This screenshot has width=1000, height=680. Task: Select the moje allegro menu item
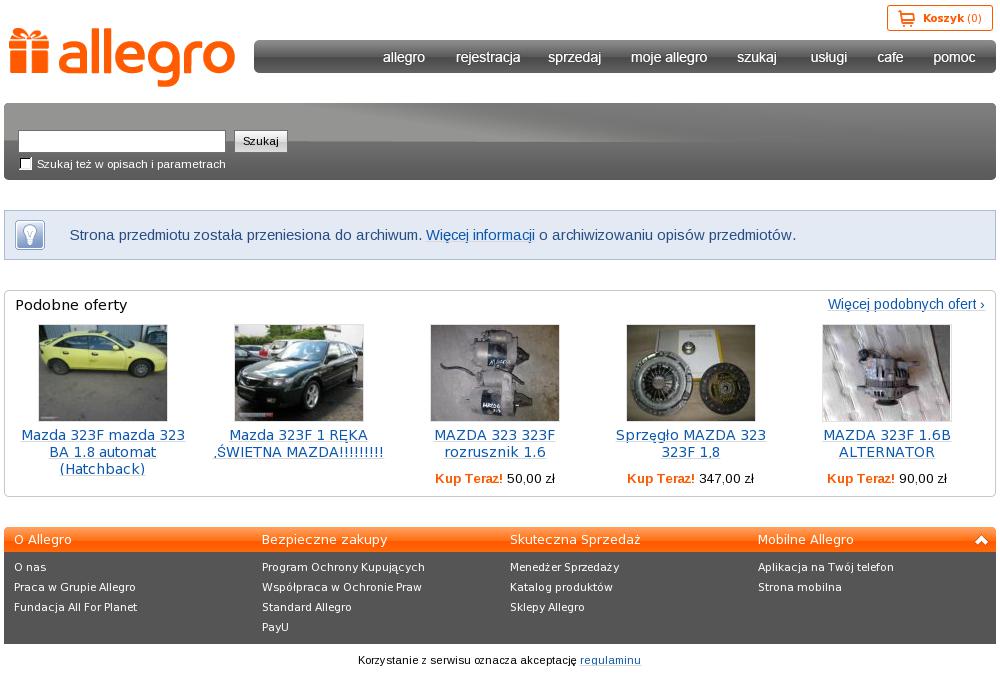pos(668,57)
